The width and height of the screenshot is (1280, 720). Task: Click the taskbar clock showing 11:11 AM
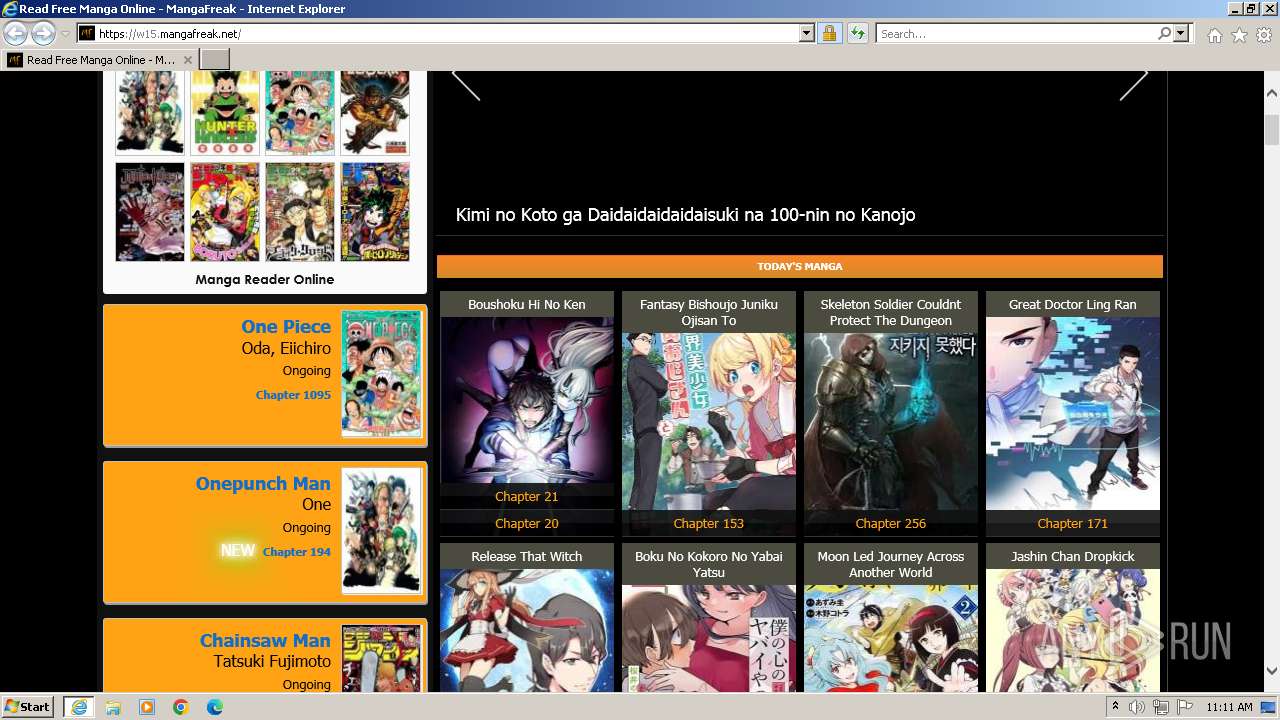(x=1229, y=707)
